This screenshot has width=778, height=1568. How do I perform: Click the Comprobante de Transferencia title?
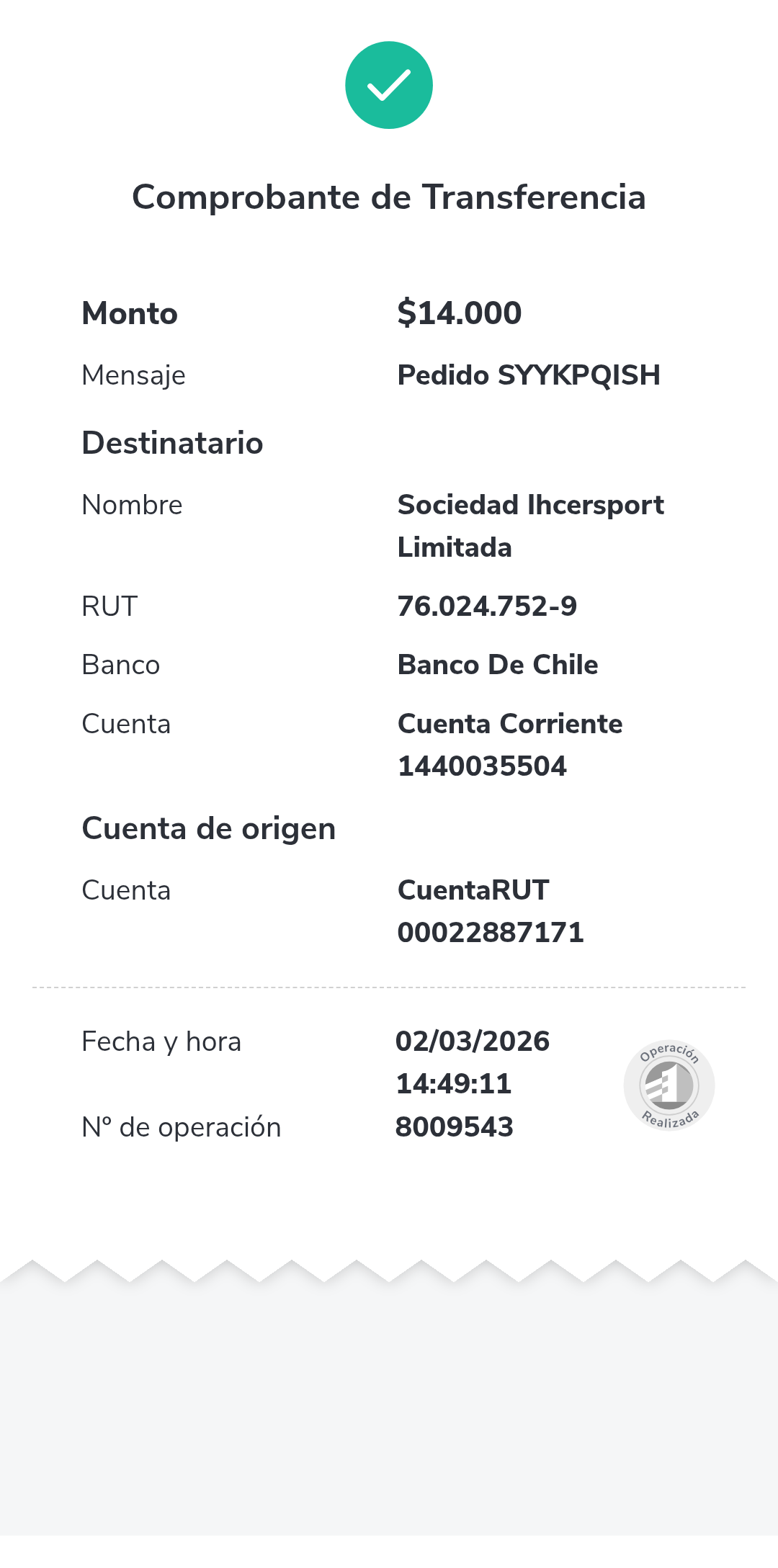tap(389, 197)
